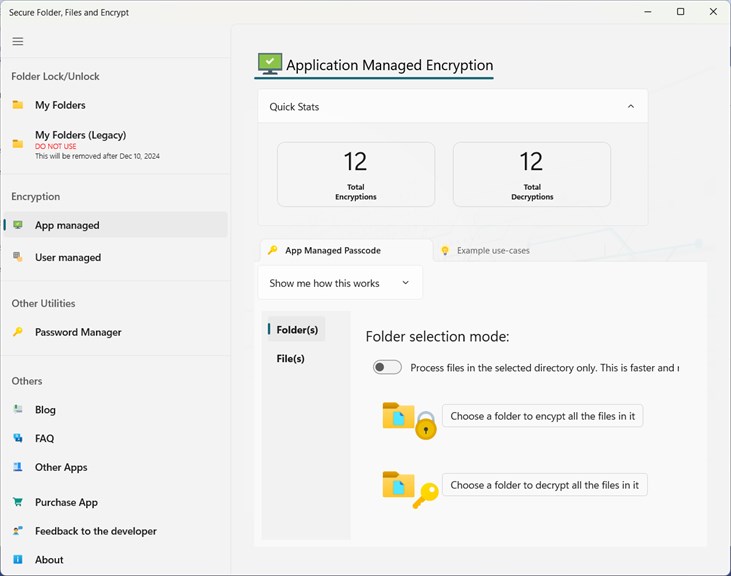Switch to the Example use-cases tab
Viewport: 731px width, 576px height.
tap(486, 251)
